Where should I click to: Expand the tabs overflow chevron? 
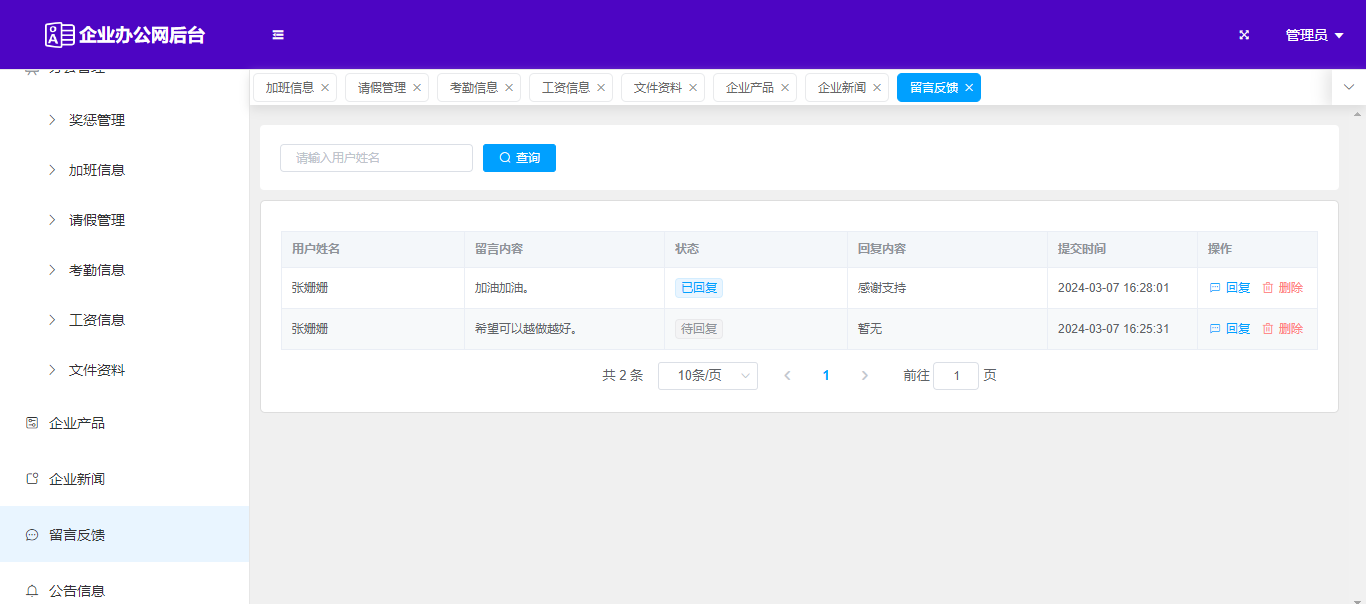pos(1348,87)
